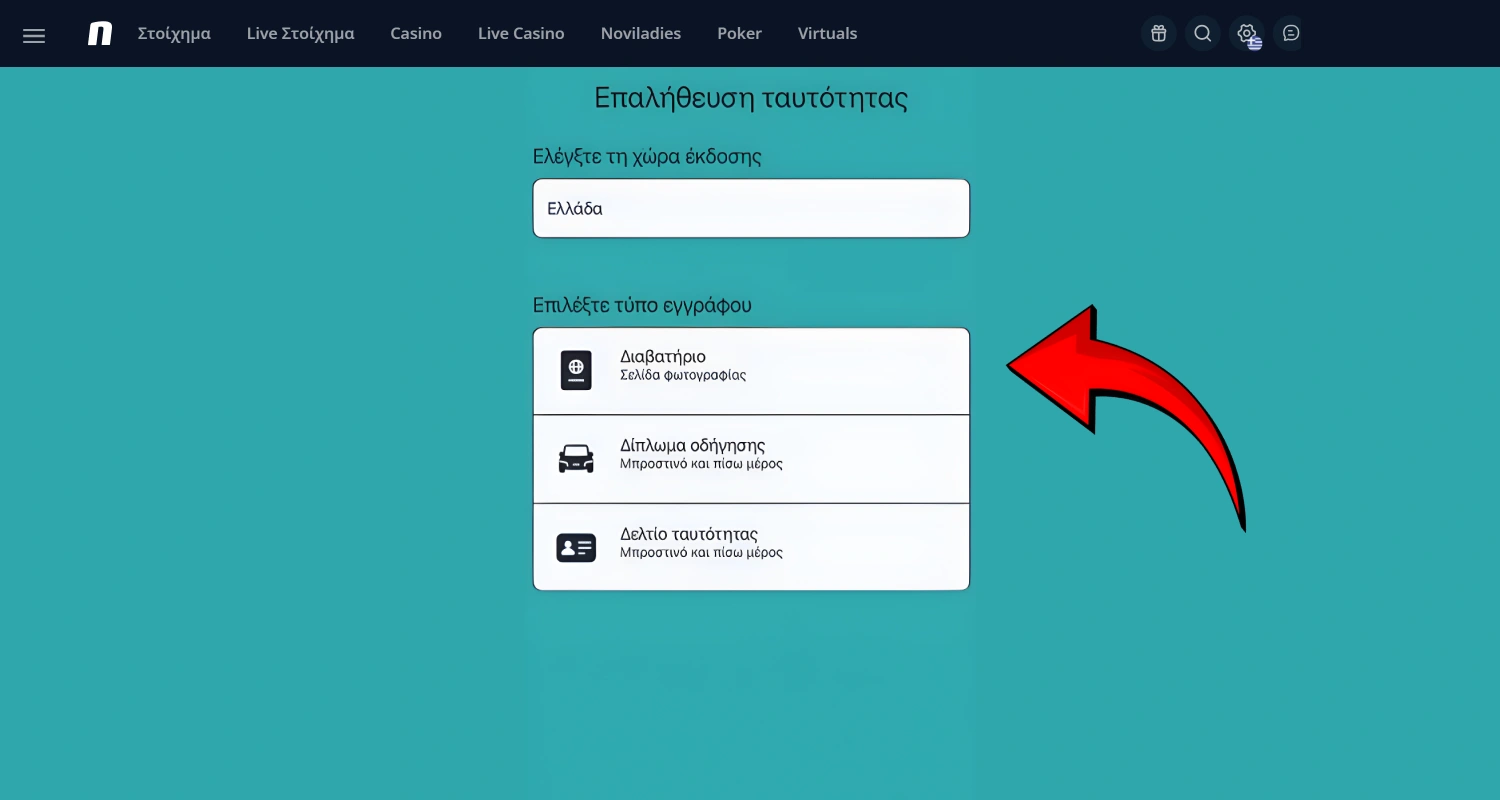This screenshot has width=1500, height=800.
Task: Open settings gear with Greek flag
Action: tap(1247, 34)
